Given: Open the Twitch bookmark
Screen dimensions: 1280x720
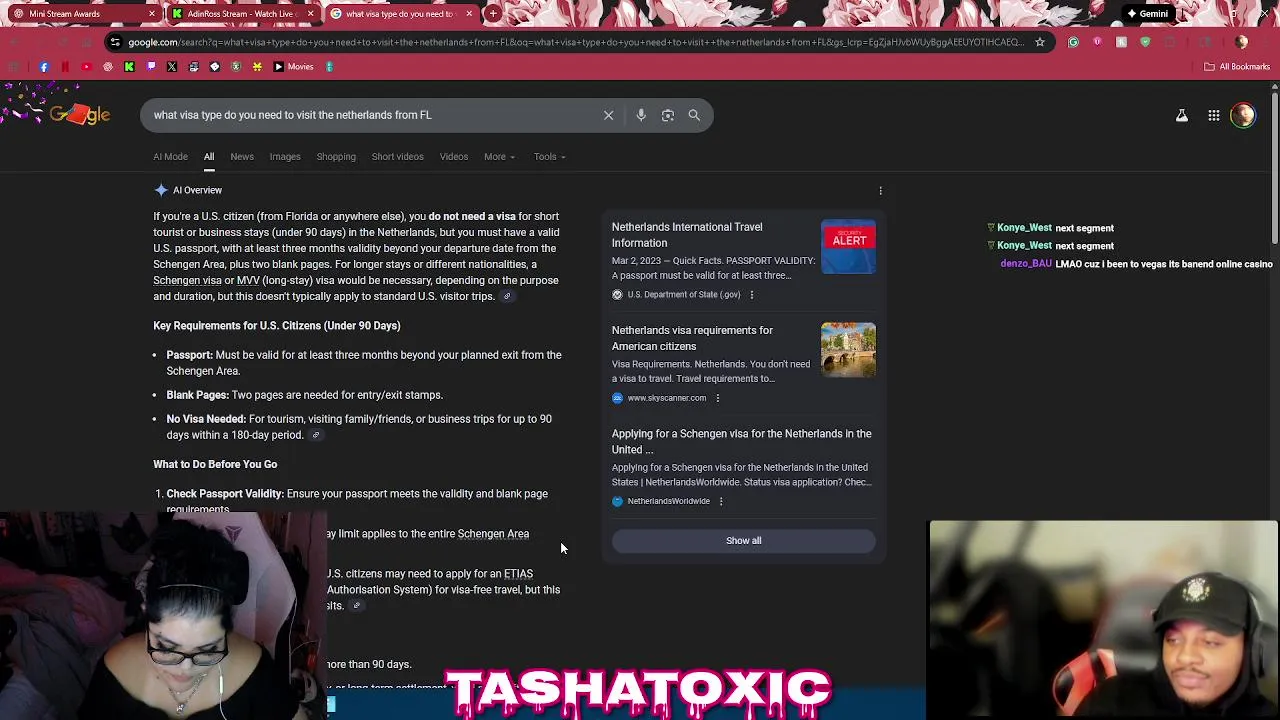Looking at the screenshot, I should point(151,67).
